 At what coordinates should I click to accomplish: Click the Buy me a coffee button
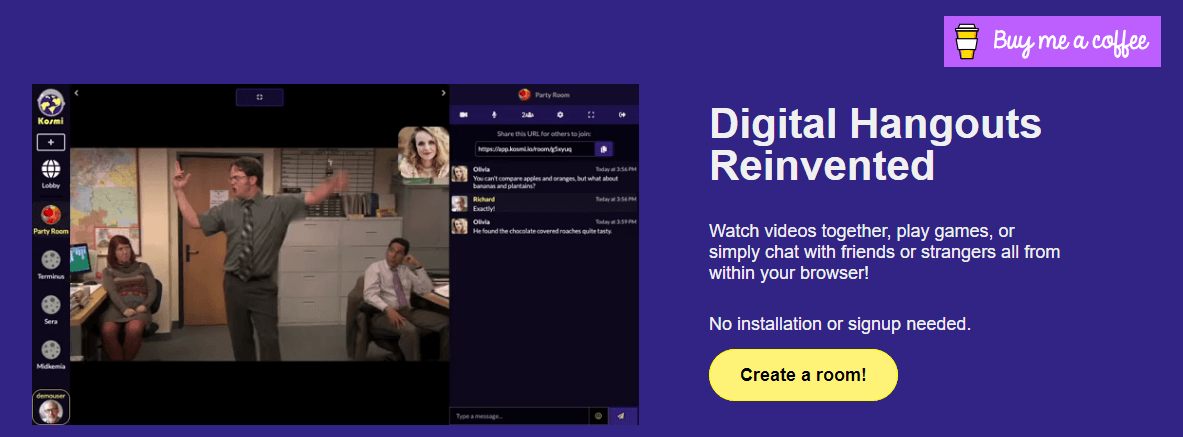coord(1052,42)
